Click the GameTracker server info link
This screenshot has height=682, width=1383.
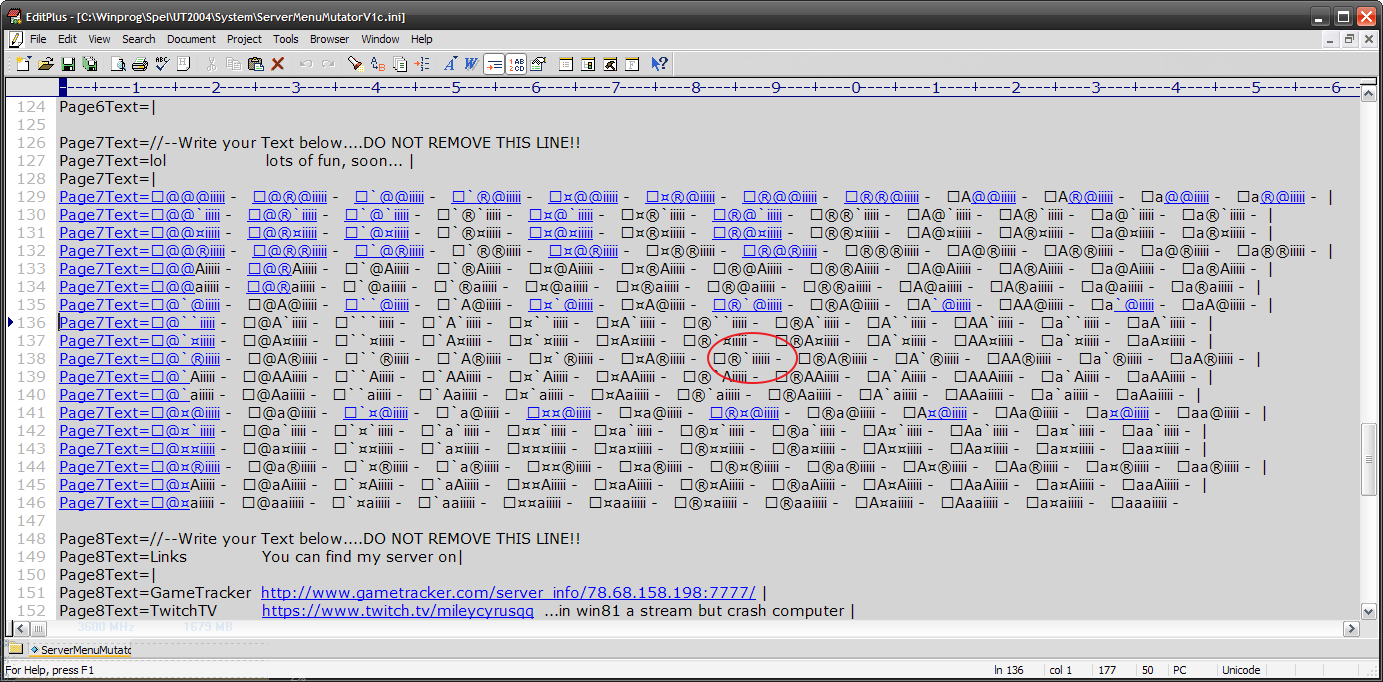[x=508, y=593]
